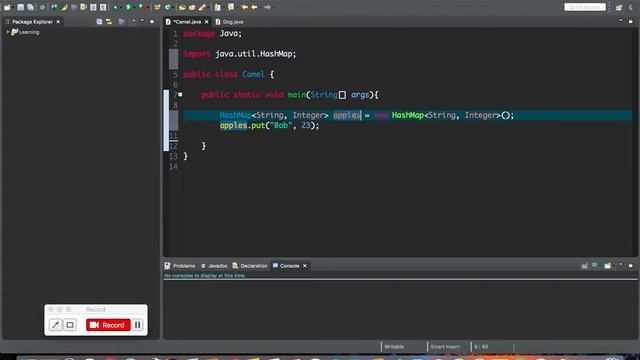640x360 pixels.
Task: Maximize the editor area
Action: (x=631, y=21)
